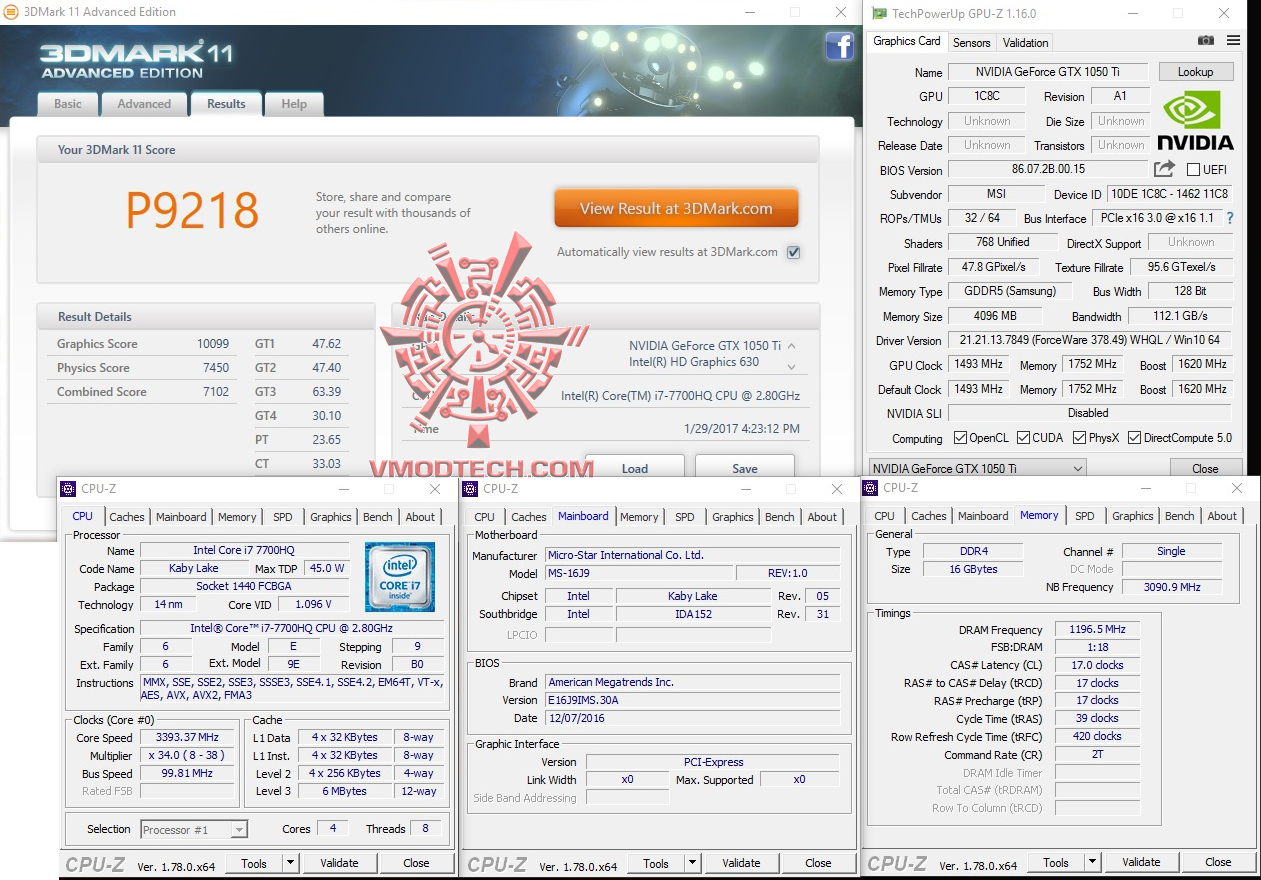Switch to the Basic tab in 3DMark
1261x880 pixels.
[68, 104]
